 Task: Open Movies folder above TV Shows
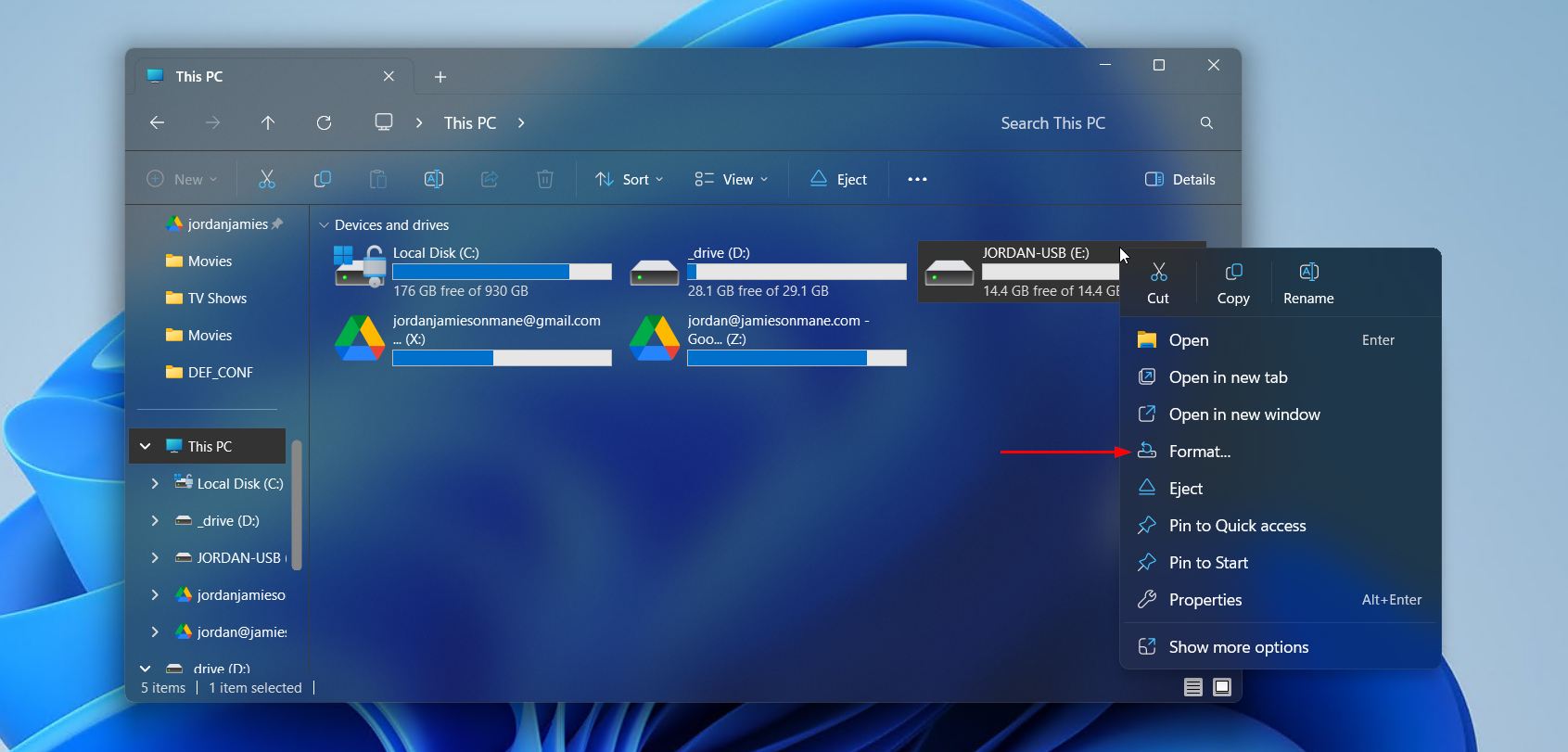click(198, 261)
